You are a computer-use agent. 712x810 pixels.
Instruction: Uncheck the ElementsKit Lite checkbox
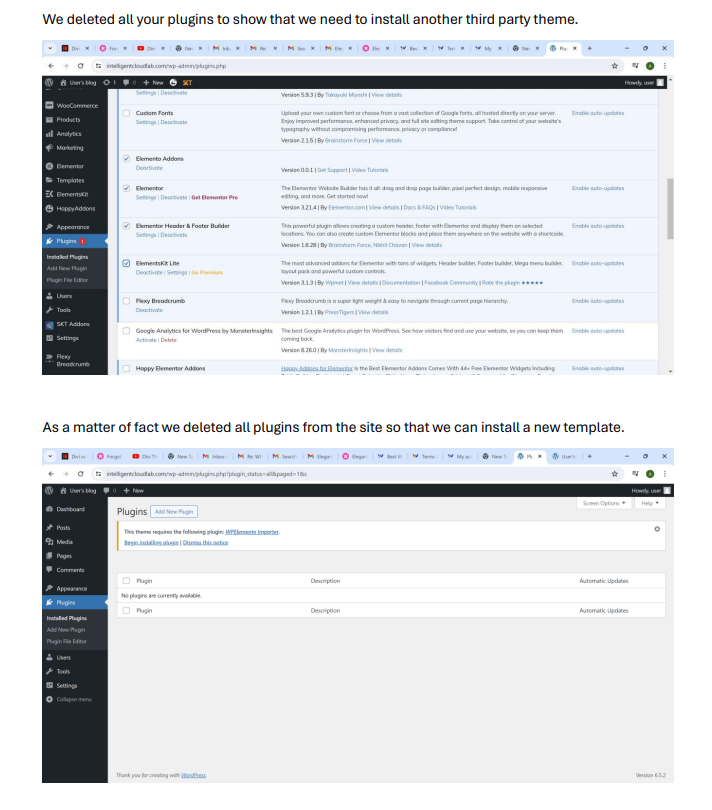(x=126, y=263)
